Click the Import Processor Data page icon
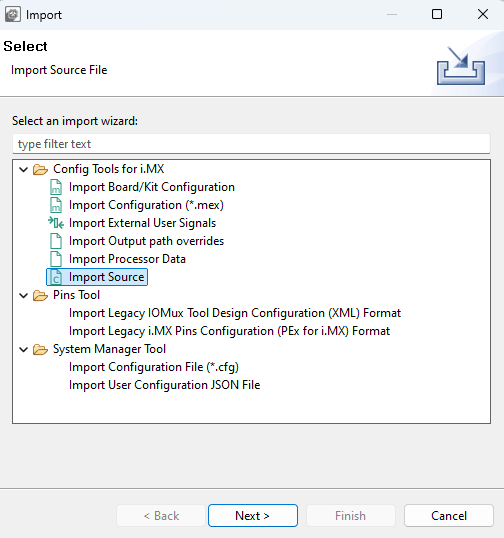Image resolution: width=504 pixels, height=538 pixels. pos(56,259)
